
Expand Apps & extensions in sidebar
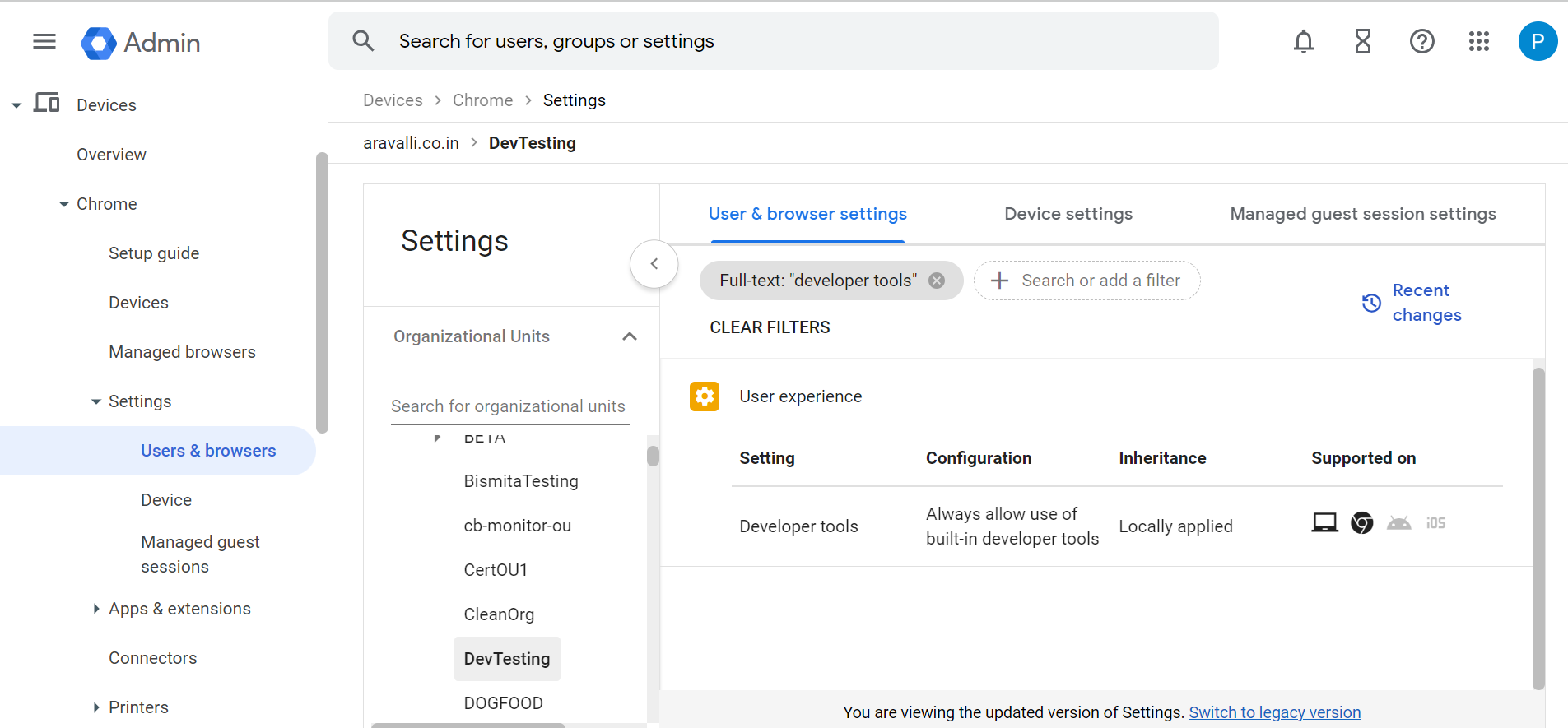click(x=96, y=609)
